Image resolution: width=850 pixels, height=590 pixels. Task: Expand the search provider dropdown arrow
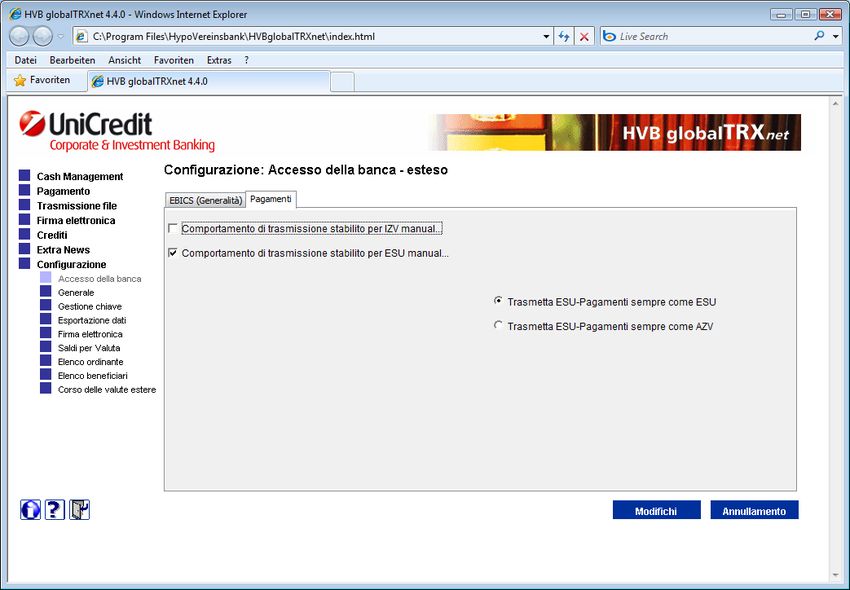tap(836, 36)
